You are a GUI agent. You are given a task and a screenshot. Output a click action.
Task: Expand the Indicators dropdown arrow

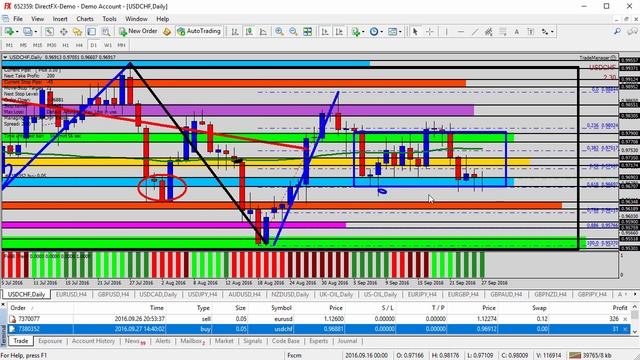[x=363, y=31]
